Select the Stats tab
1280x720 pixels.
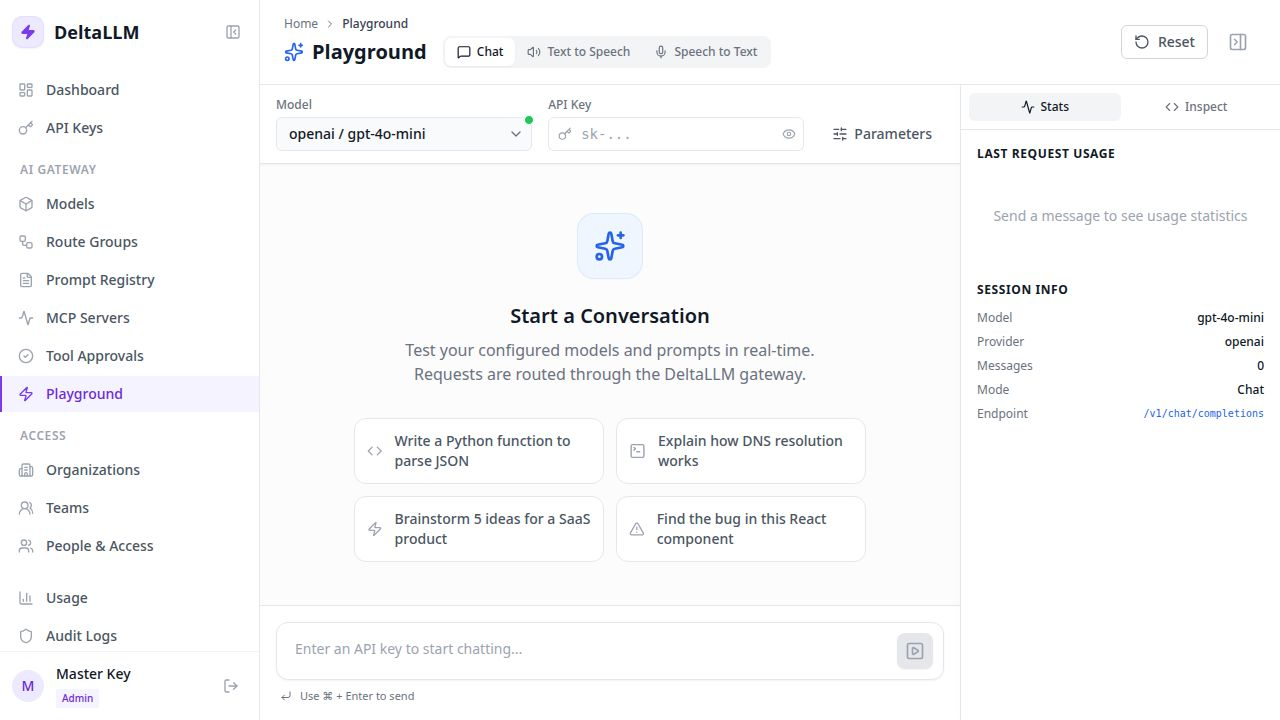click(x=1045, y=107)
